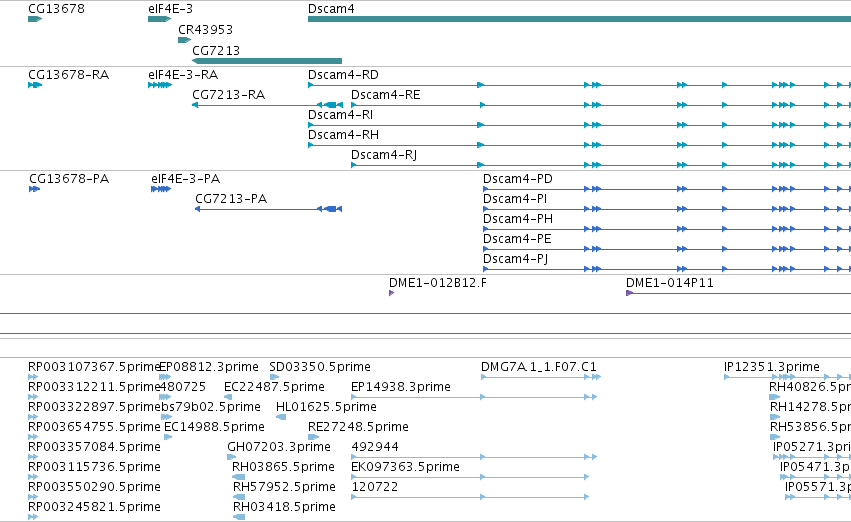Select protein Dscam4-PE
This screenshot has height=522, width=851.
pos(517,239)
